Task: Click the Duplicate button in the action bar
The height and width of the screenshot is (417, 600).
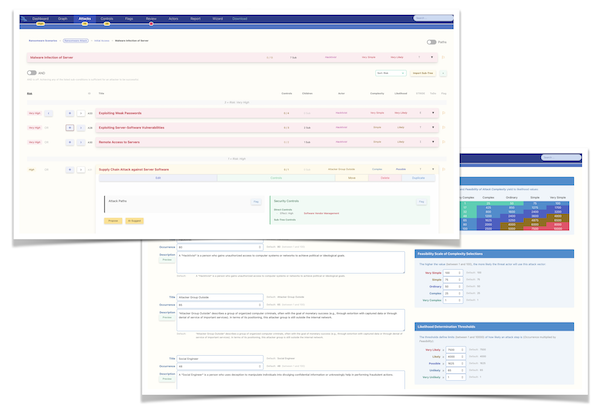Action: point(418,178)
